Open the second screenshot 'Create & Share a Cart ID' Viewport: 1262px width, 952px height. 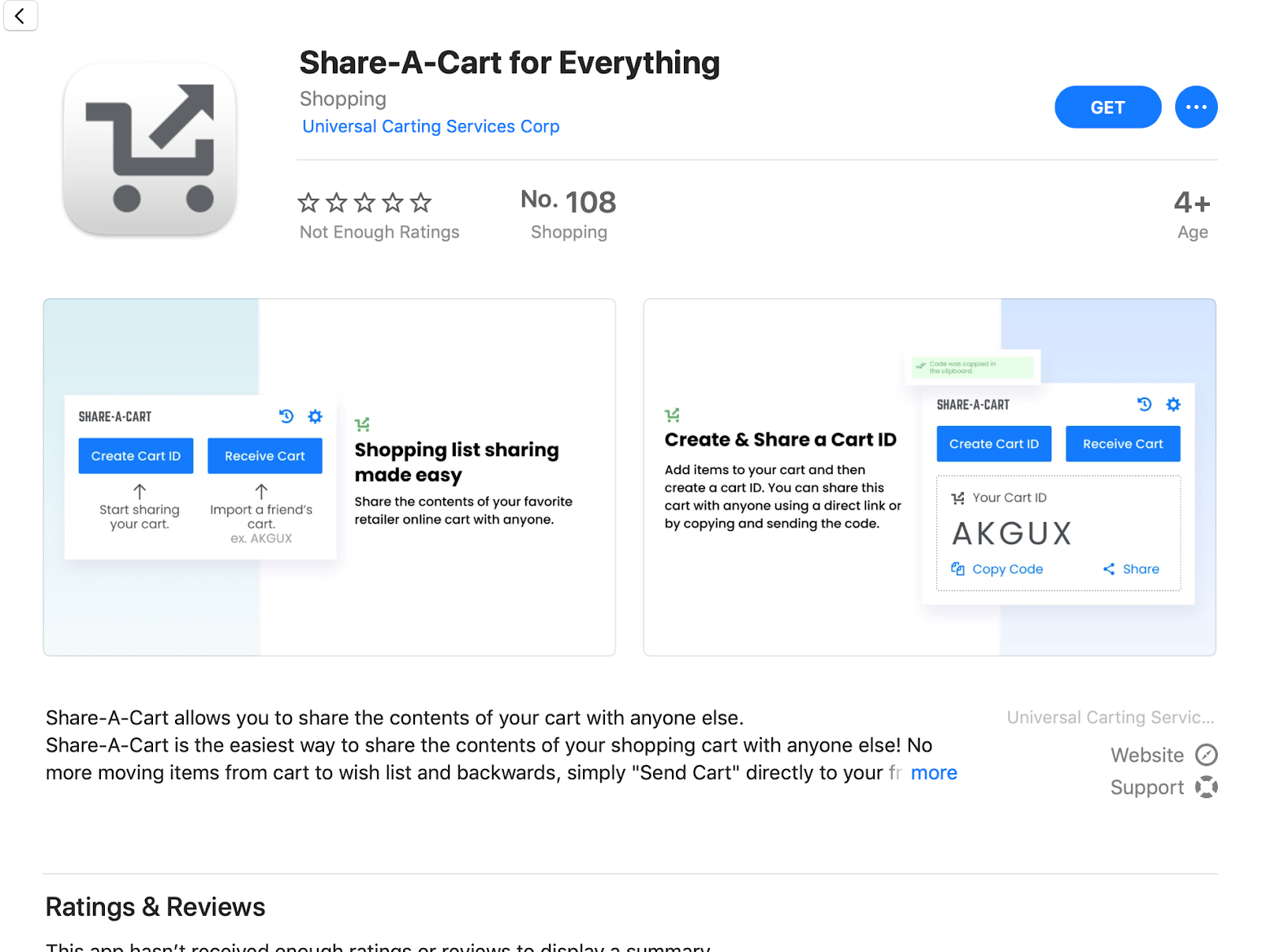(x=930, y=477)
